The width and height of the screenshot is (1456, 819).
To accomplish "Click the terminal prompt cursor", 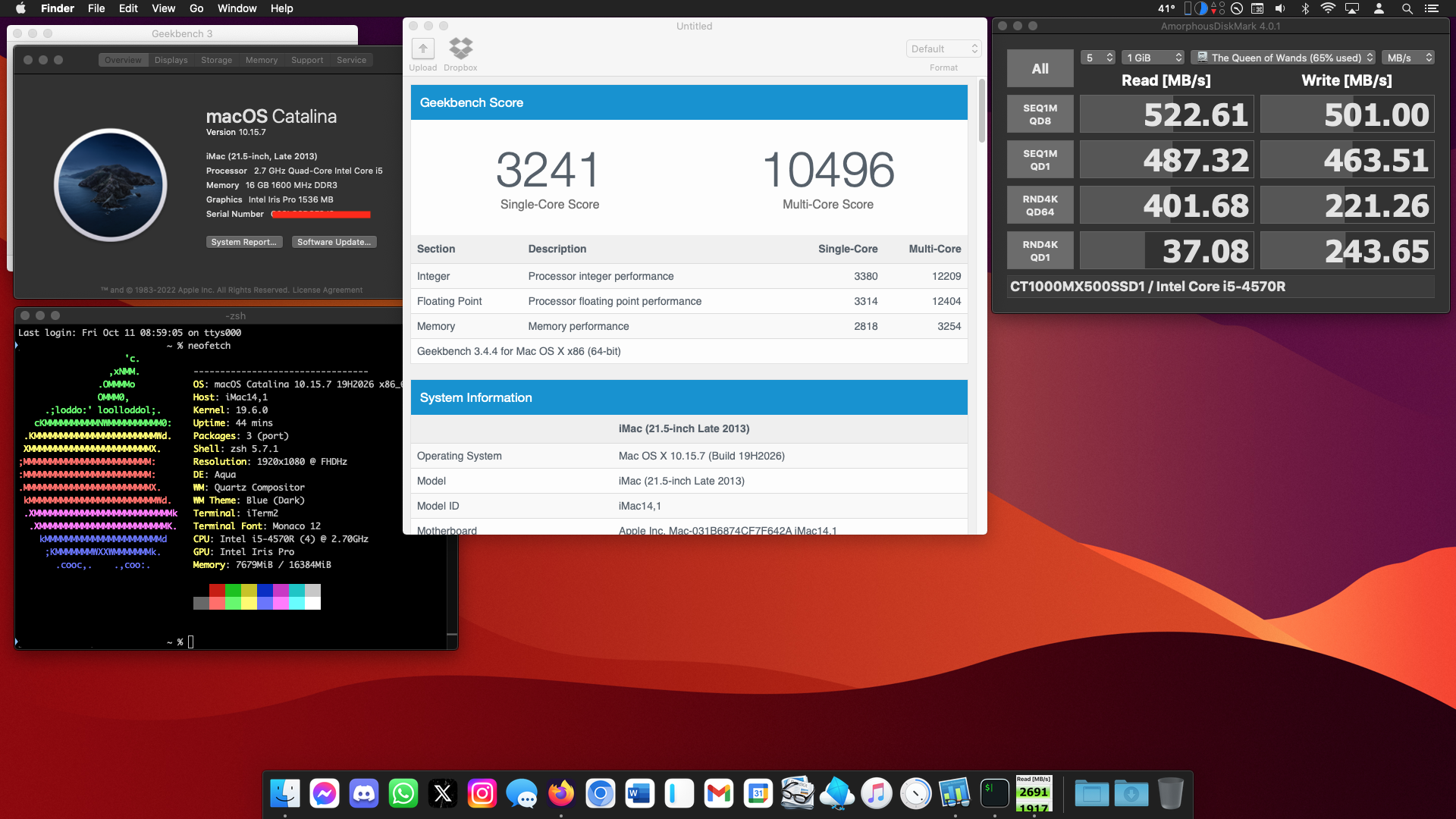I will pos(191,642).
